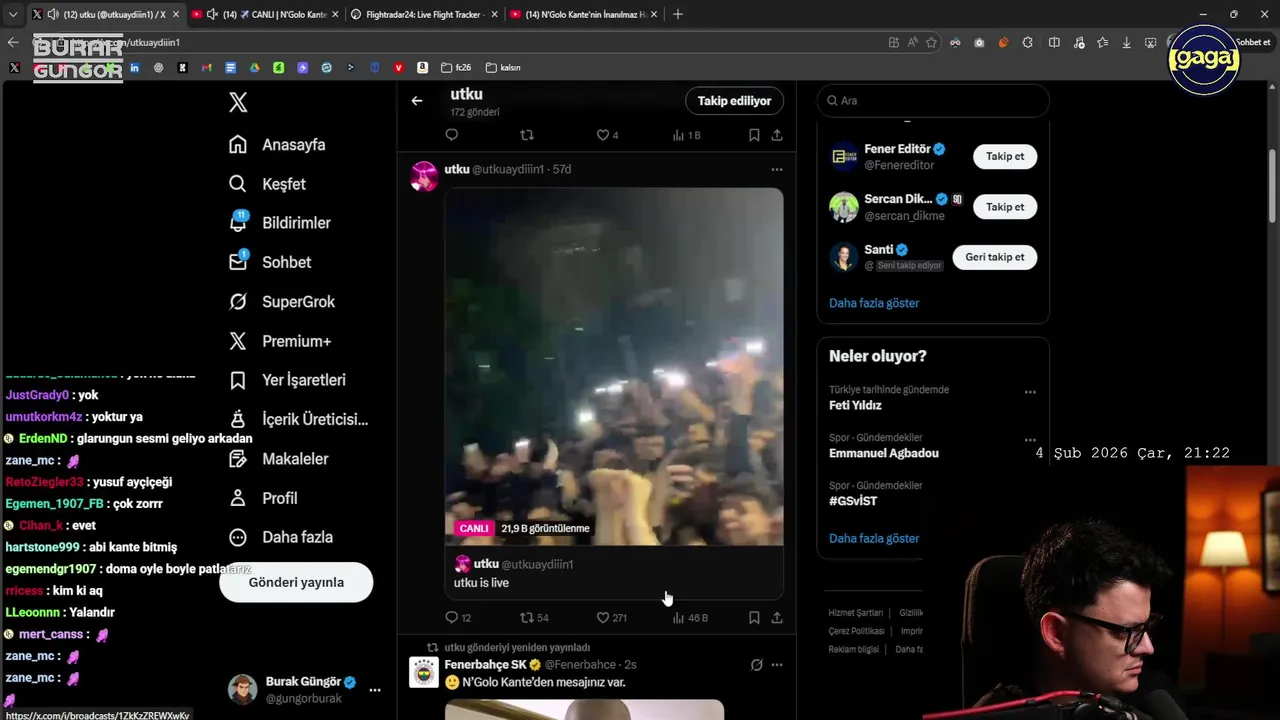
Task: Share the utku is live post
Action: tap(777, 618)
